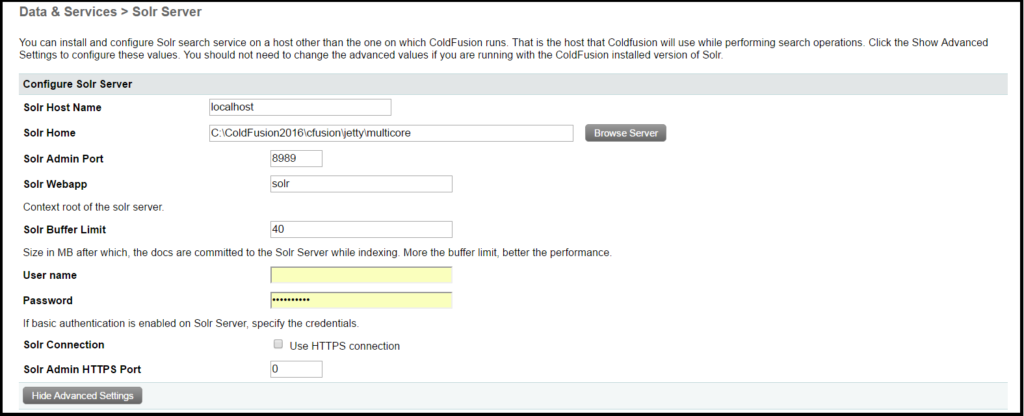Click the Solr Admin HTTPS Port field

[x=296, y=369]
